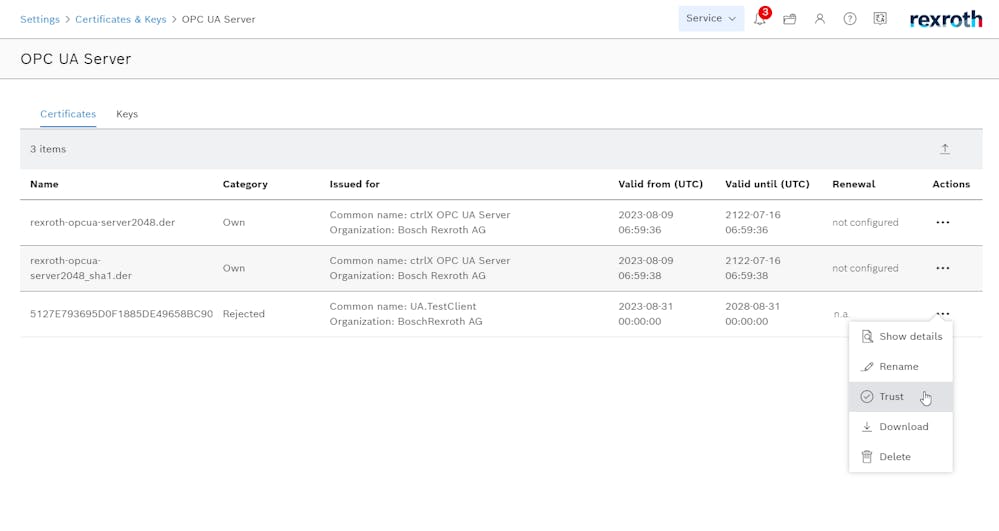Select Show details from context menu
This screenshot has width=999, height=531.
point(901,337)
